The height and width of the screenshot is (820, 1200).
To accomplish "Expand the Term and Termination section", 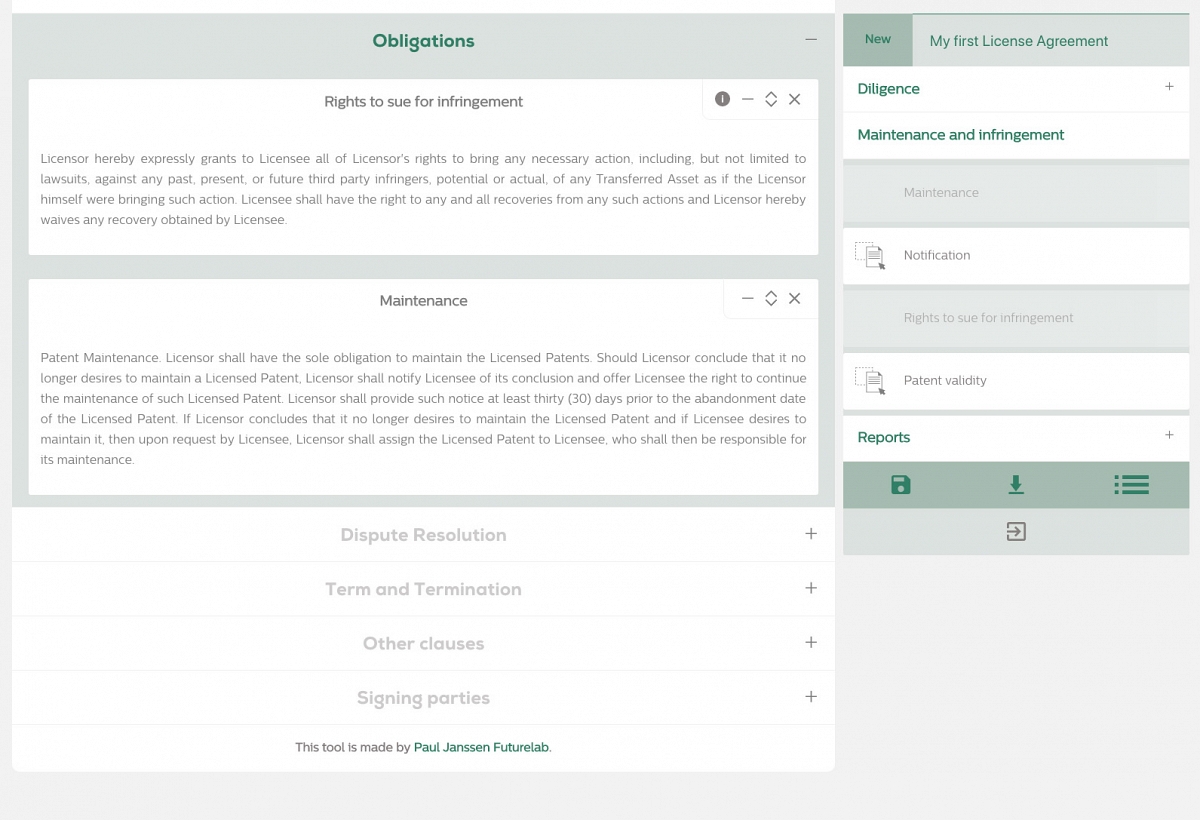I will tap(811, 588).
